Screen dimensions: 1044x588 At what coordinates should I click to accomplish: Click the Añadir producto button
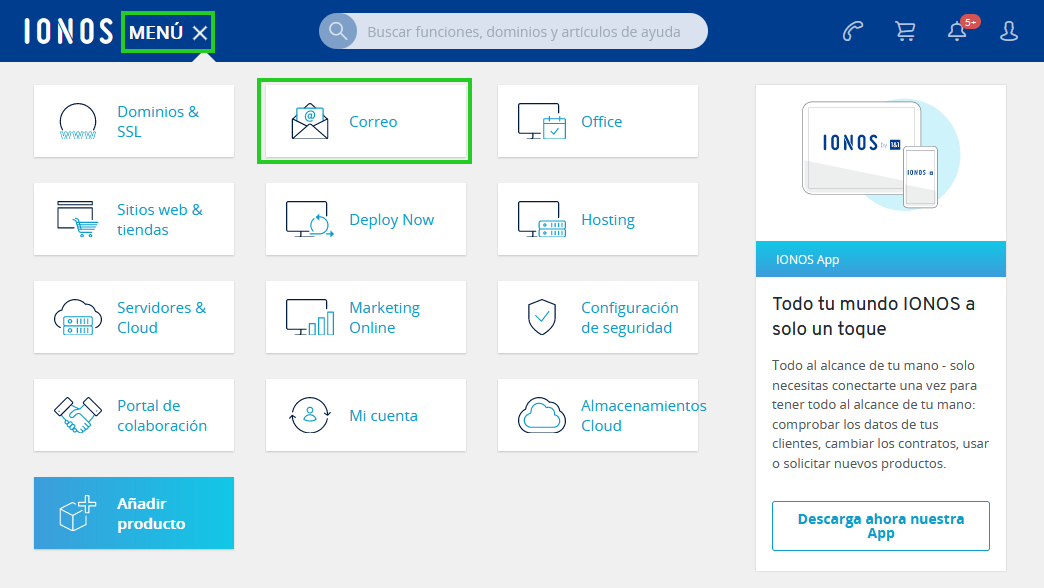point(134,513)
